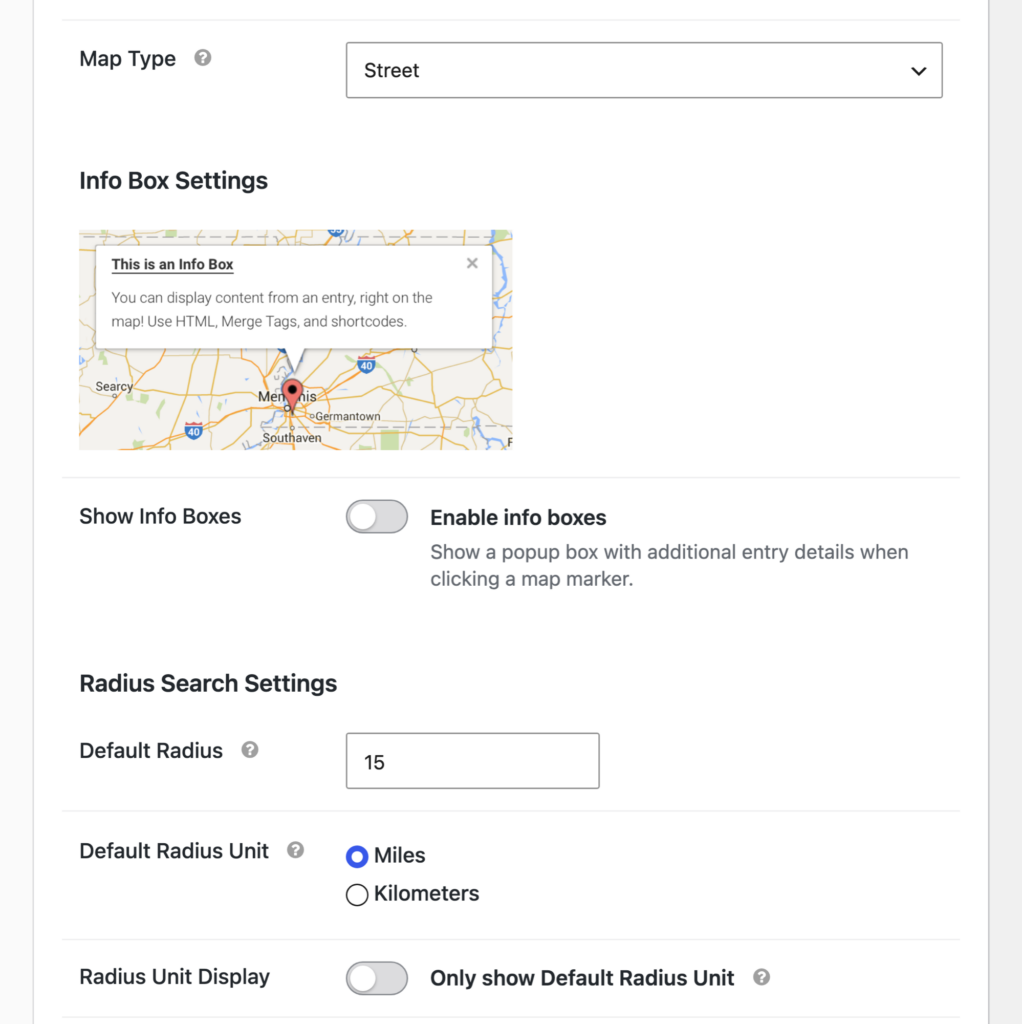Click the 'Radius Unit Display' setting label

(175, 977)
